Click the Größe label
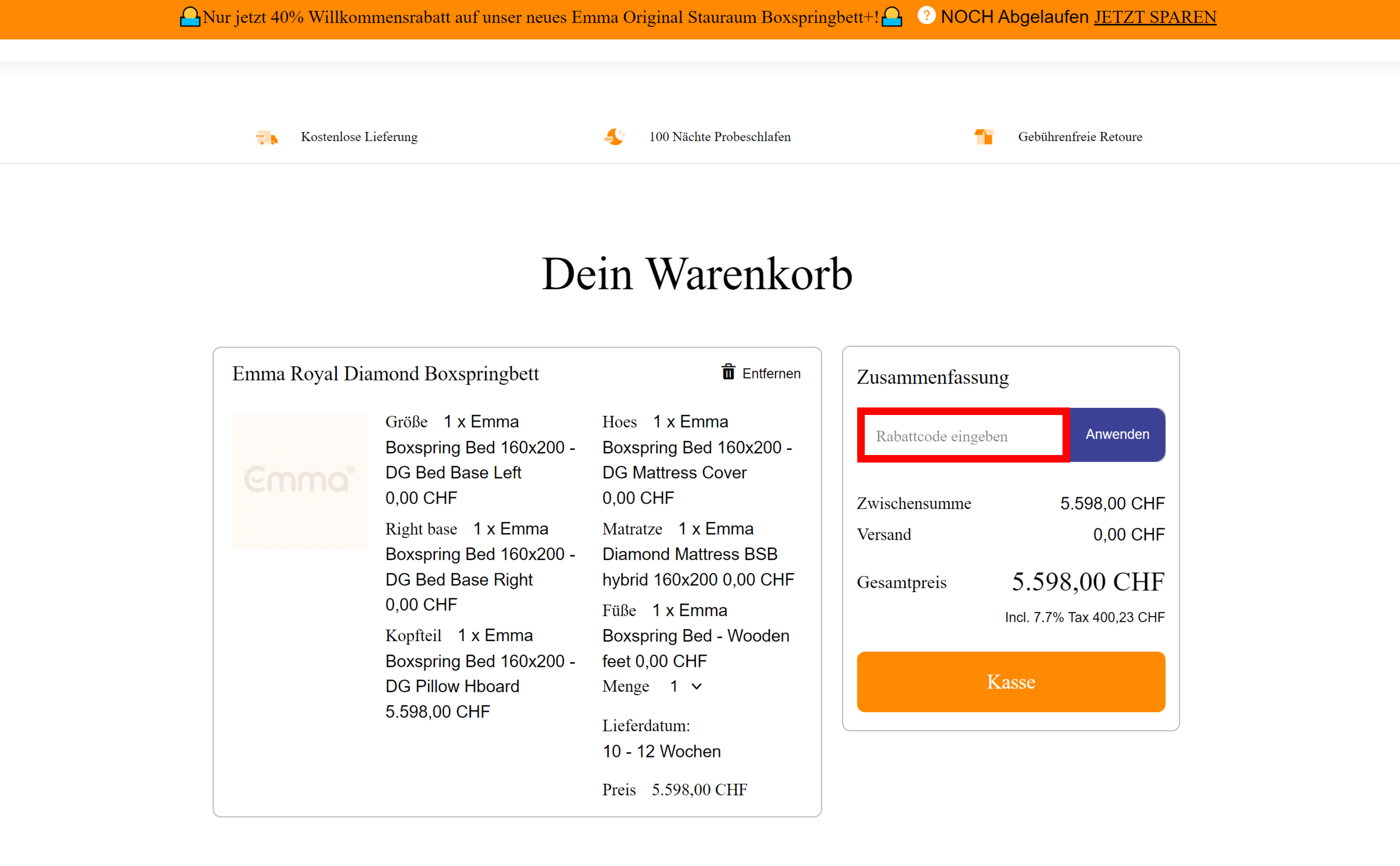Image resolution: width=1400 pixels, height=866 pixels. 406,422
